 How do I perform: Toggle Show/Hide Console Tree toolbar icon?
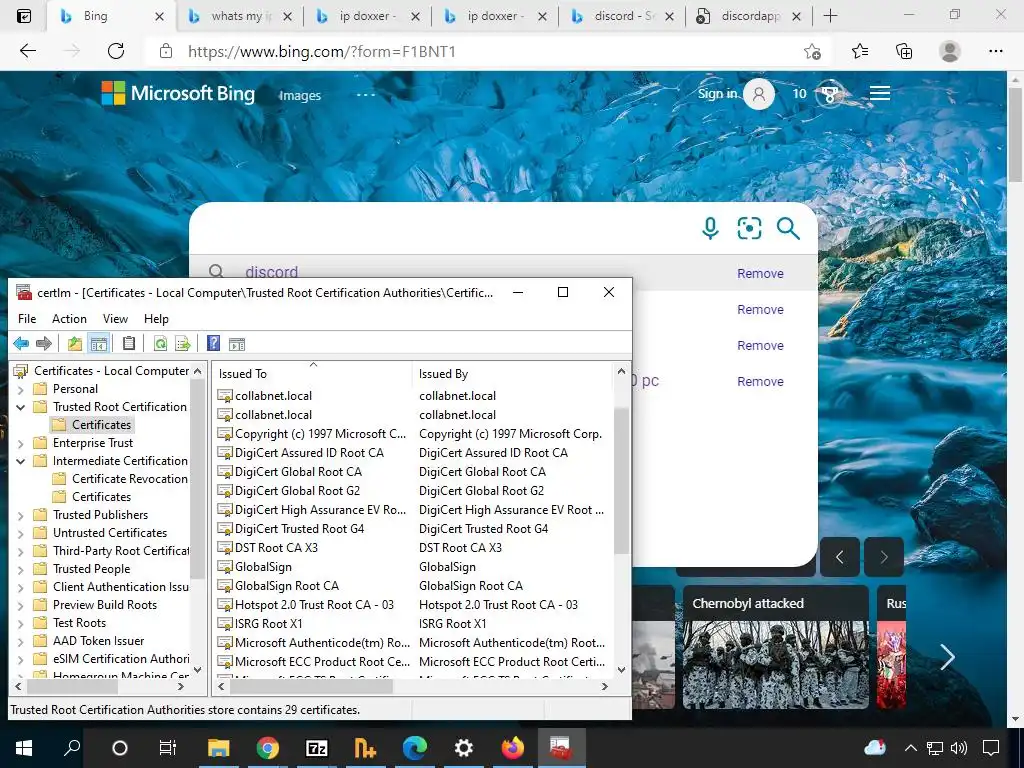[99, 344]
